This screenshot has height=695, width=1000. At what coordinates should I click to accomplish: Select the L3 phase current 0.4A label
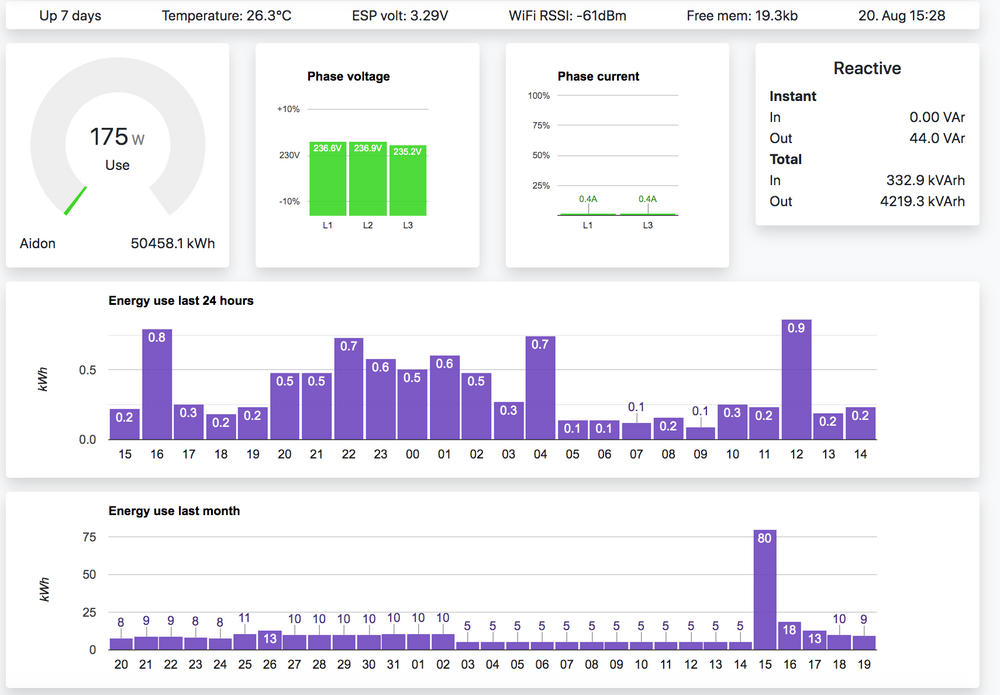(x=648, y=199)
